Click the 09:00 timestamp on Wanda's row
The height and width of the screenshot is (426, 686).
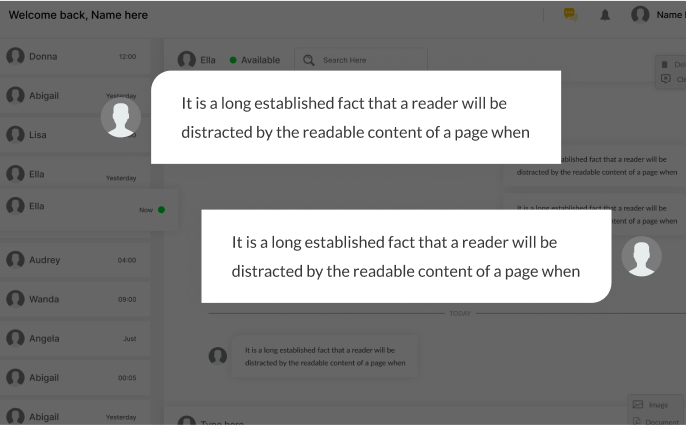click(x=127, y=300)
